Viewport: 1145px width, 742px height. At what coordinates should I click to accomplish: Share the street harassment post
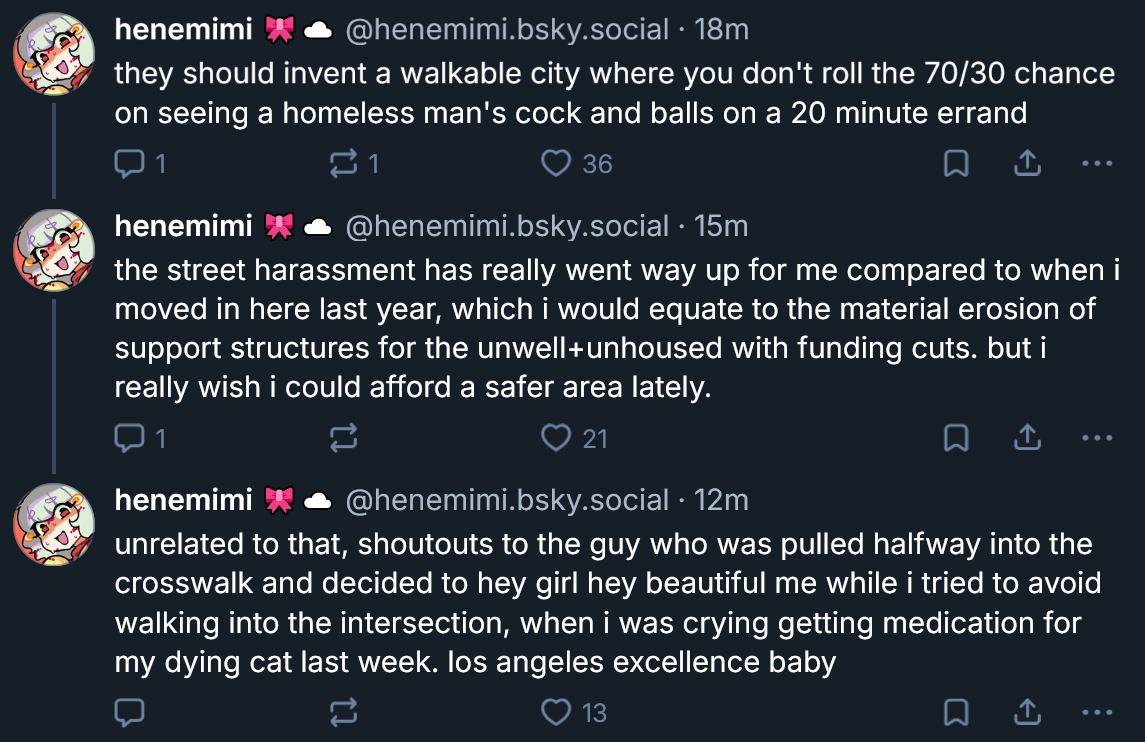click(x=1027, y=438)
